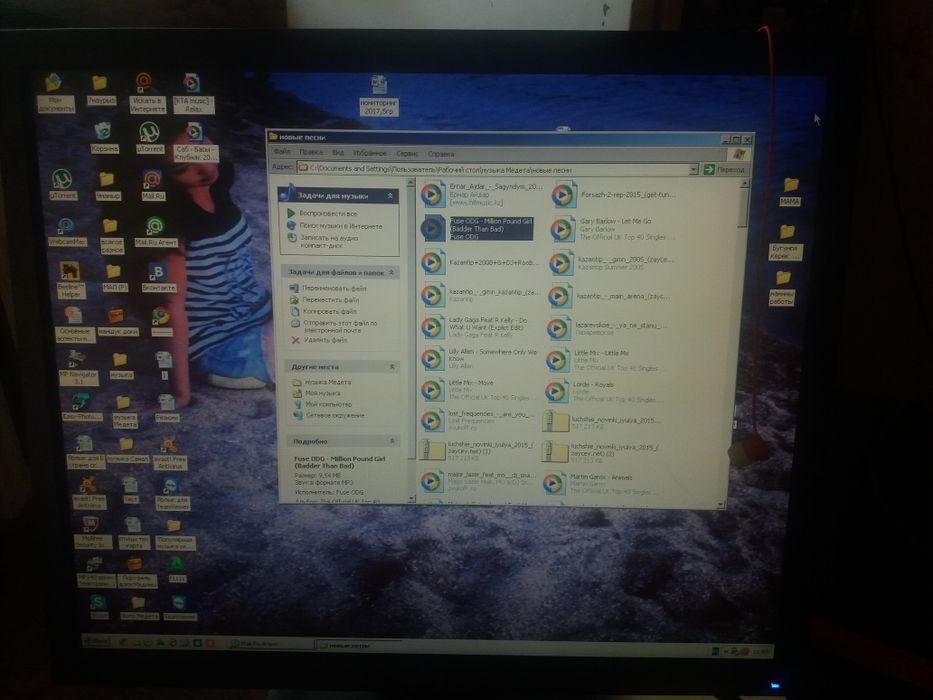Open the Избранное menu
Image resolution: width=933 pixels, height=700 pixels.
coord(370,153)
